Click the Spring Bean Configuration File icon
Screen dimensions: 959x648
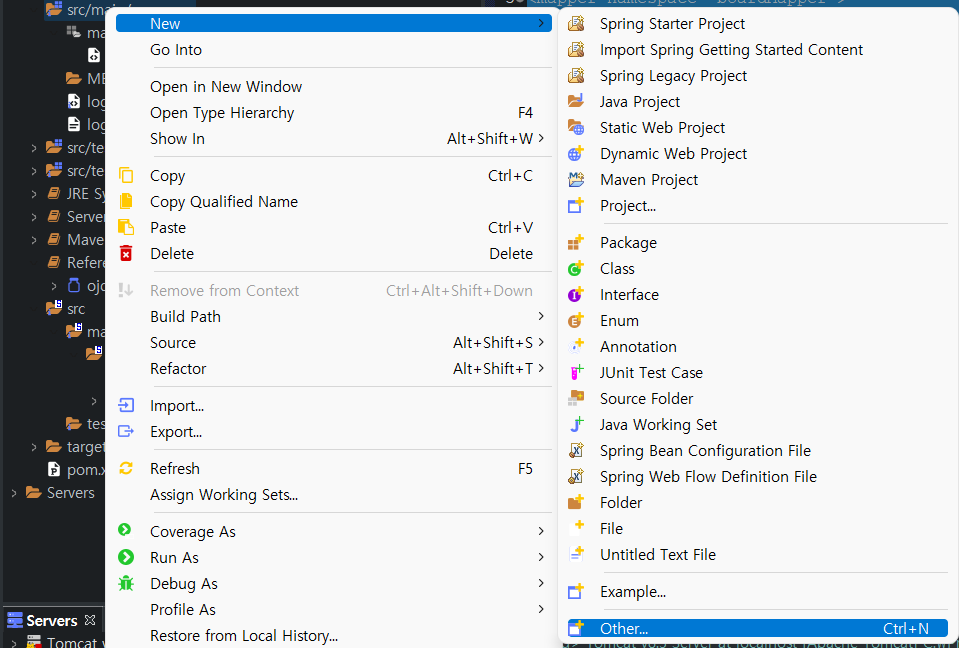click(x=576, y=451)
